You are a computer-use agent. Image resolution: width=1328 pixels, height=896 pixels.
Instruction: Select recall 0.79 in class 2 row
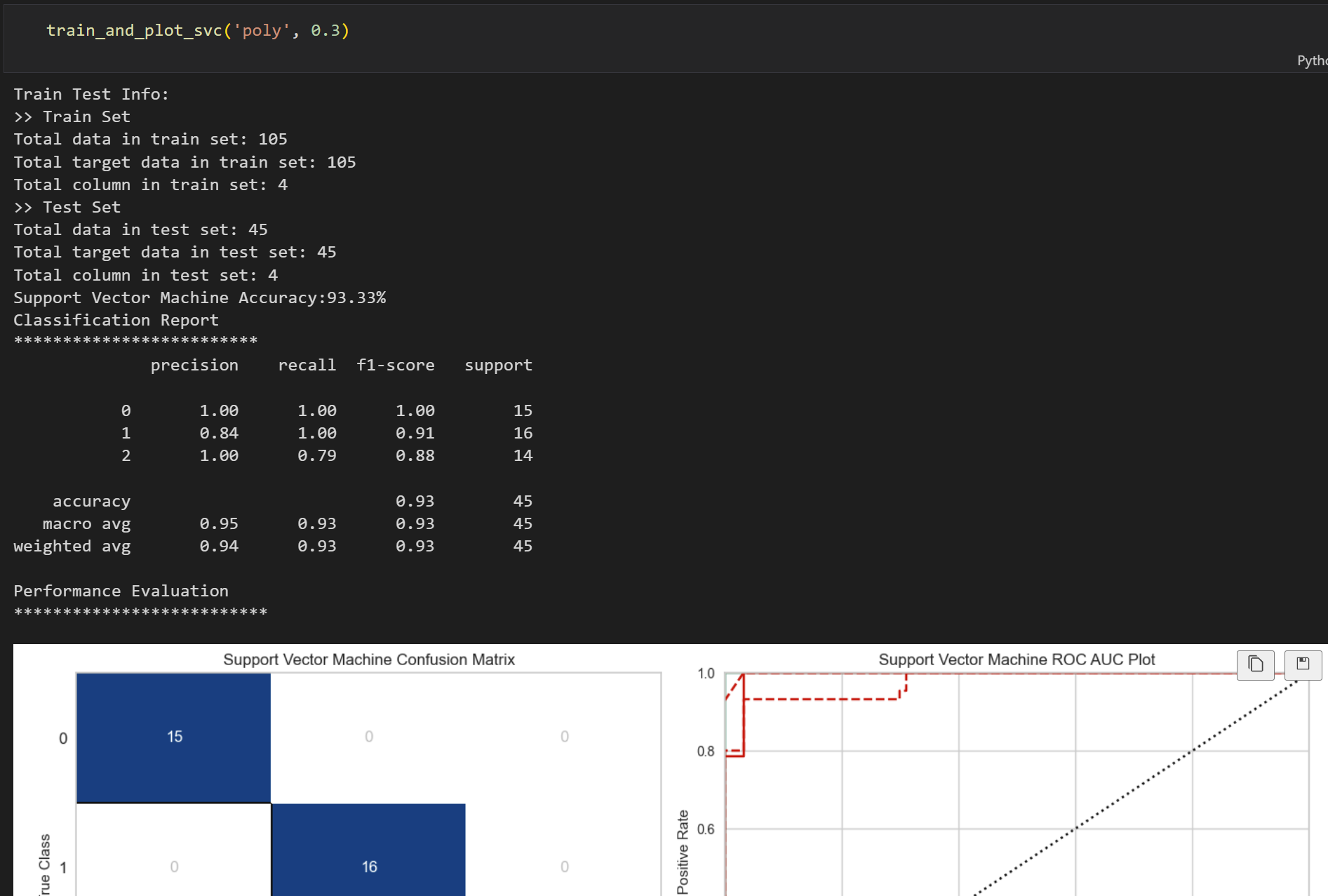point(317,455)
